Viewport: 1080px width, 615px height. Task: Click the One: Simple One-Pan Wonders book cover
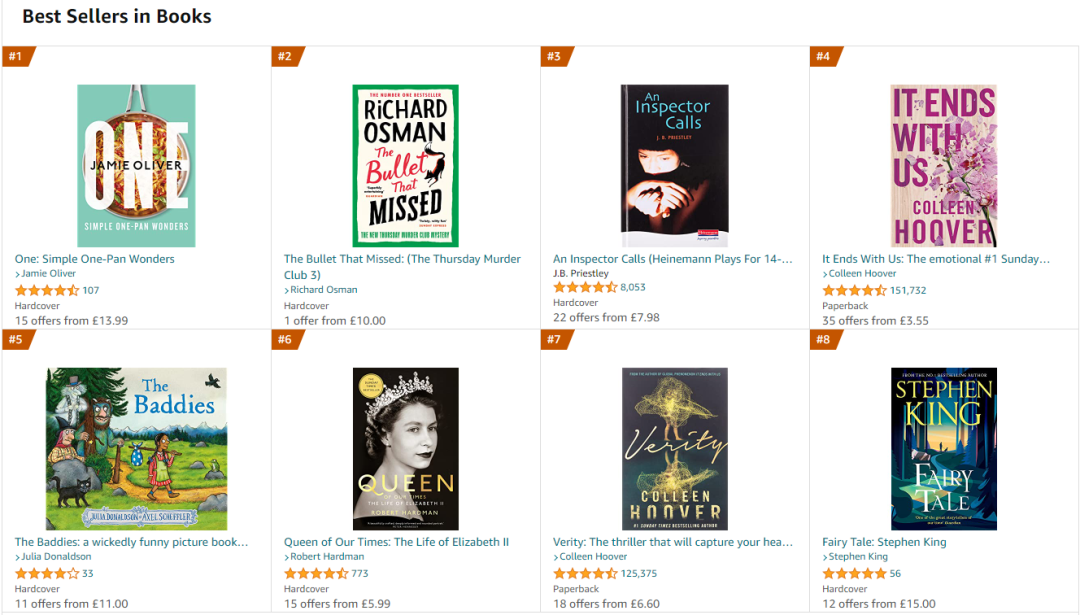click(x=136, y=166)
